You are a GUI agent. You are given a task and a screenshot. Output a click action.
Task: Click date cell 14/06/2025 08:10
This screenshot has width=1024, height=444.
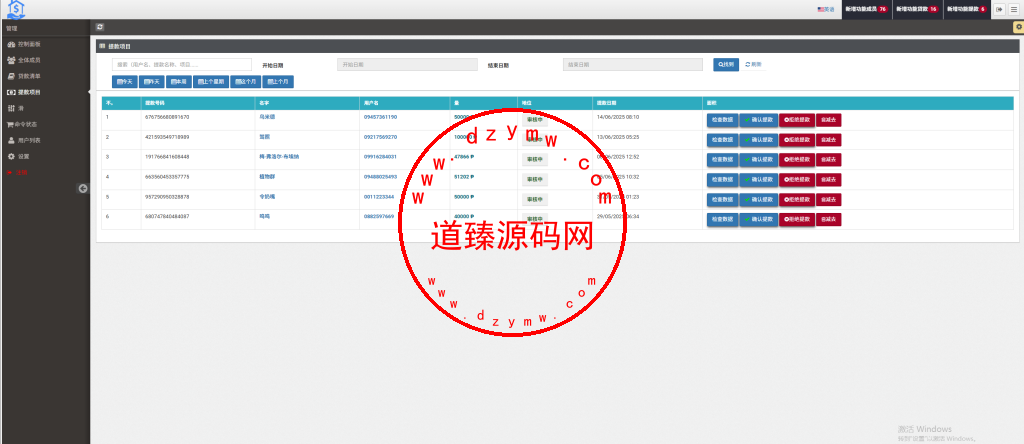(x=618, y=117)
